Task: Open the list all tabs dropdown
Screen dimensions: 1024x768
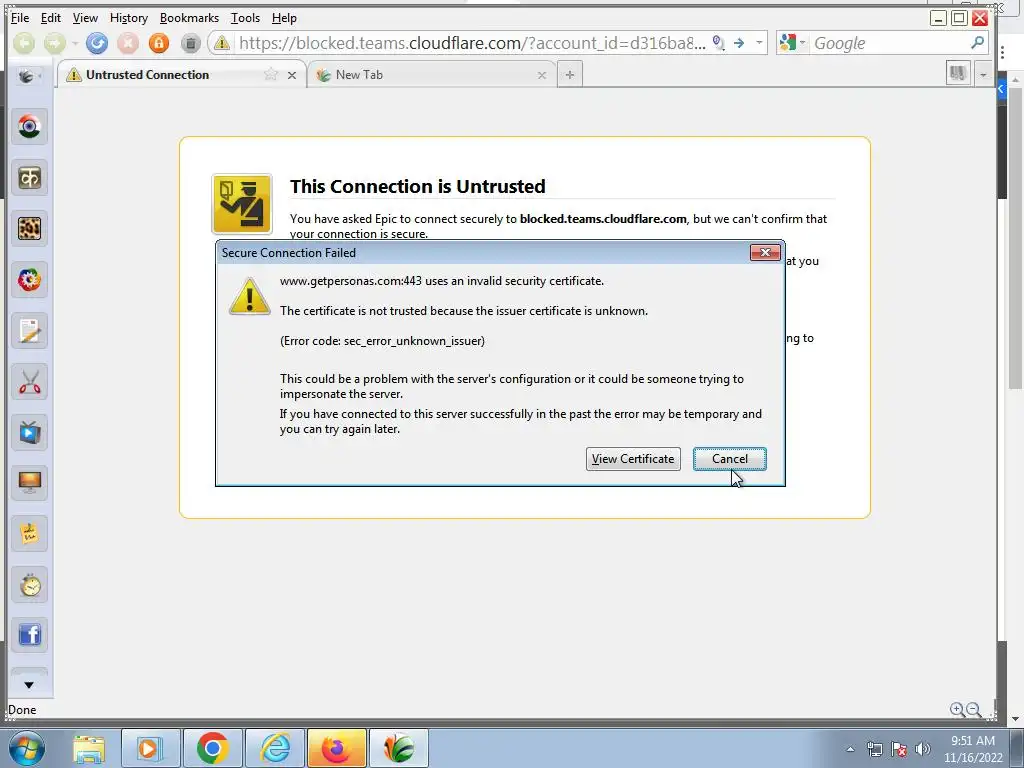Action: [983, 75]
